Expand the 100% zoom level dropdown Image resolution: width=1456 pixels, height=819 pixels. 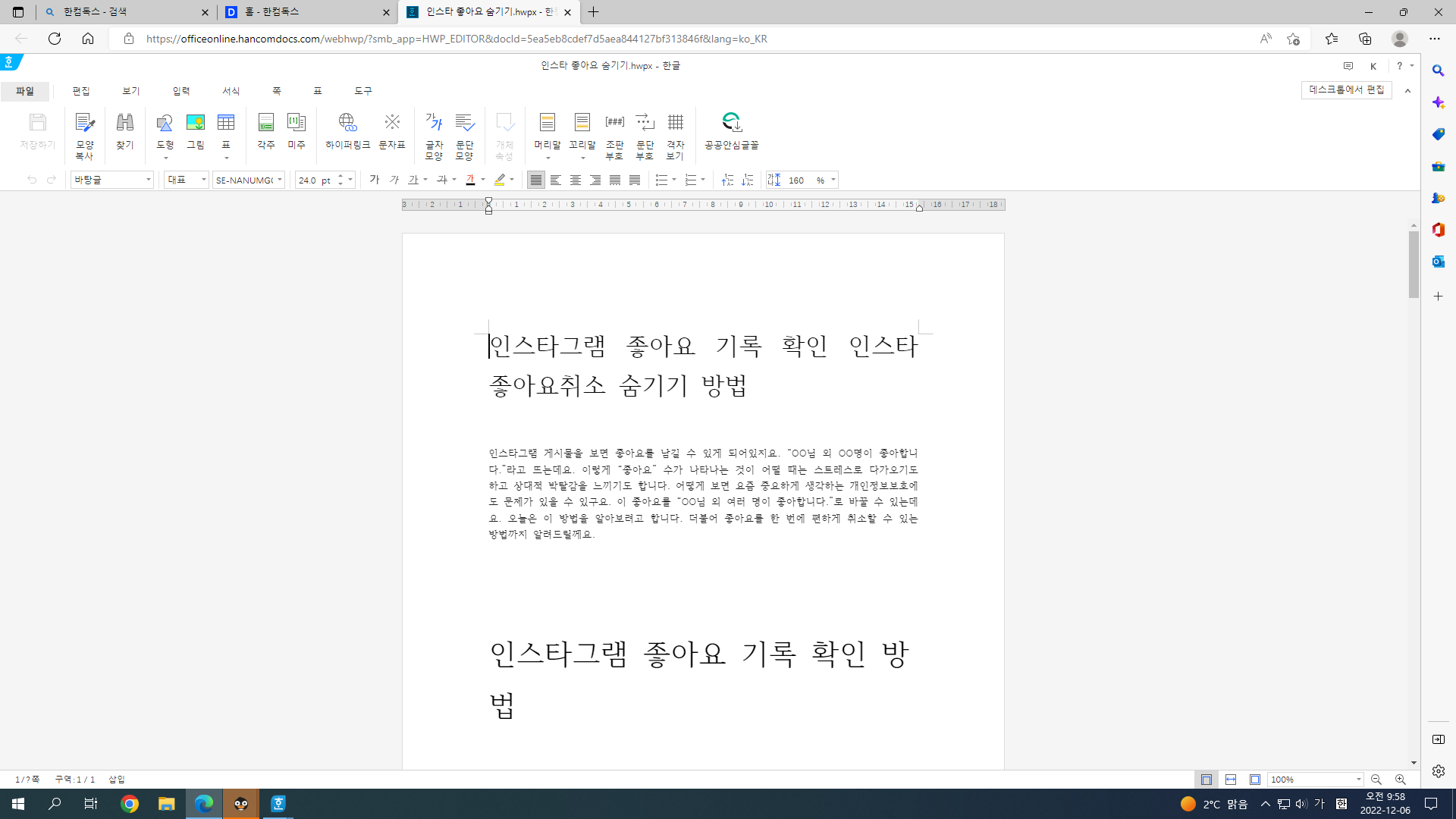click(1358, 780)
